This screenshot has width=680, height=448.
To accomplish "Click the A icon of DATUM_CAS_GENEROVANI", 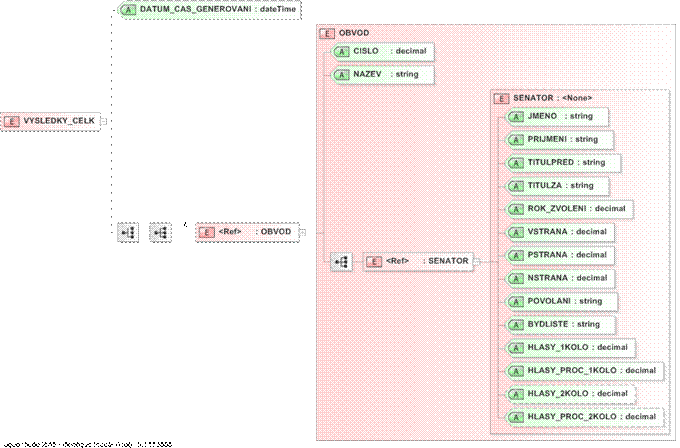I will 128,10.
